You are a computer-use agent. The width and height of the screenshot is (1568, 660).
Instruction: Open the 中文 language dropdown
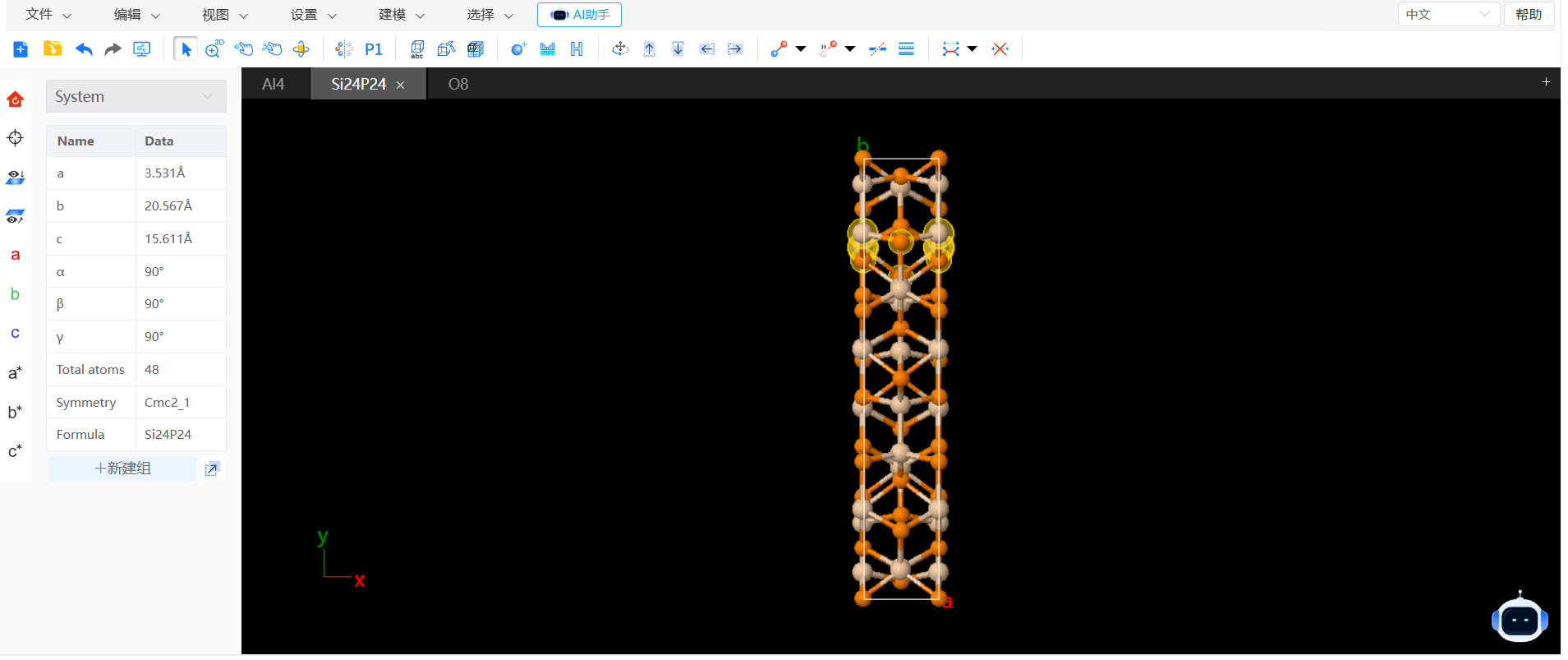[1448, 14]
